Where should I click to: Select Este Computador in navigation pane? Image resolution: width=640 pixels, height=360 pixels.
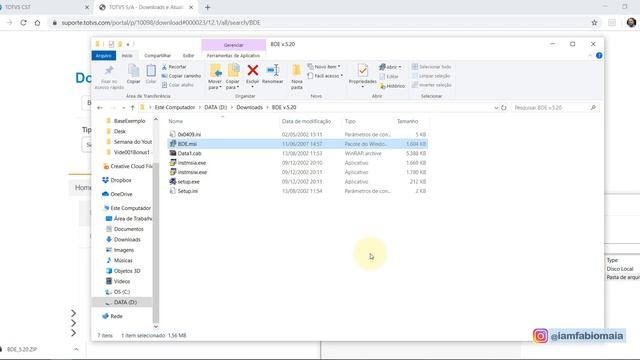click(x=130, y=208)
